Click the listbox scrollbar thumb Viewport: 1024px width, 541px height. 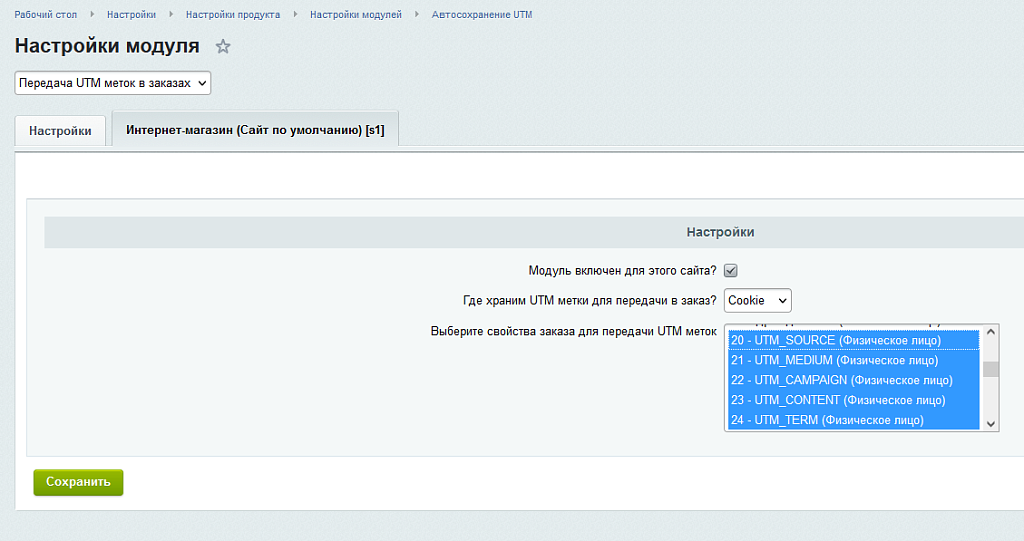pos(991,369)
